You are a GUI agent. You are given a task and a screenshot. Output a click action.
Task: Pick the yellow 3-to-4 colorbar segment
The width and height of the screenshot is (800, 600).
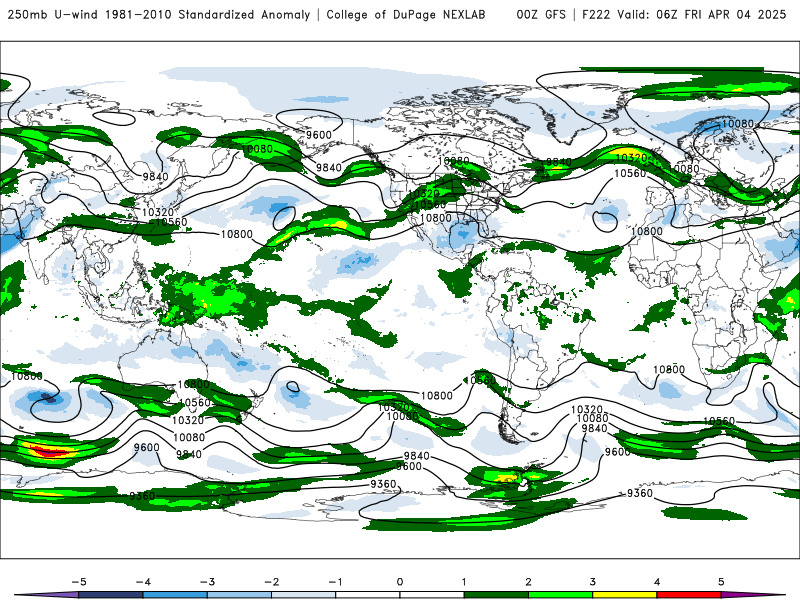tap(625, 595)
